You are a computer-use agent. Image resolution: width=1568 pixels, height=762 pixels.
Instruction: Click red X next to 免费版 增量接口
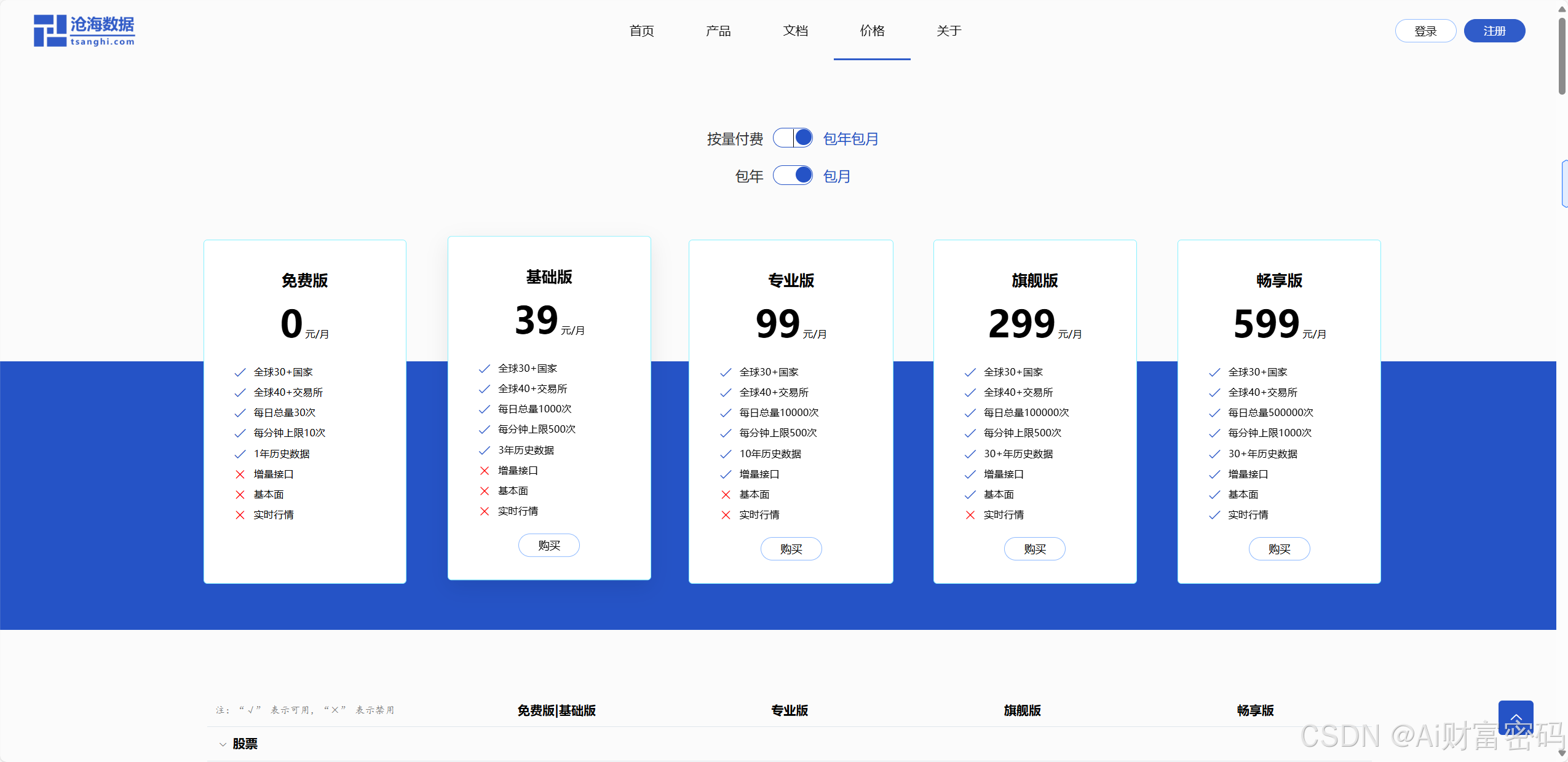tap(240, 474)
